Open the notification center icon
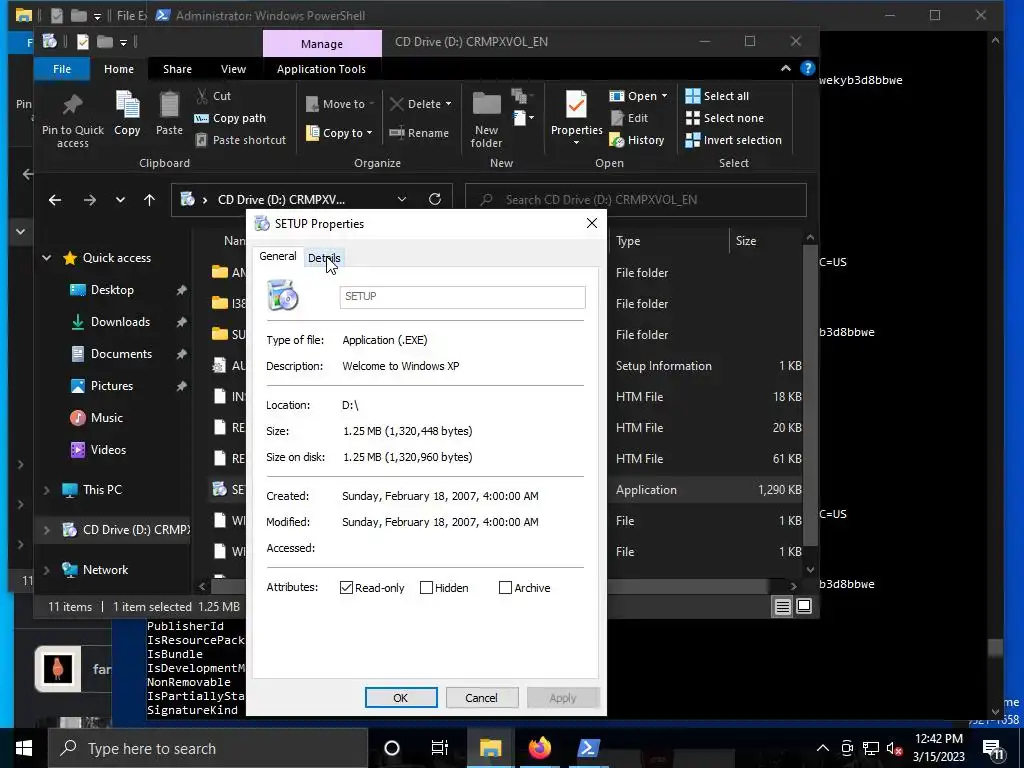1024x768 pixels. [x=993, y=749]
